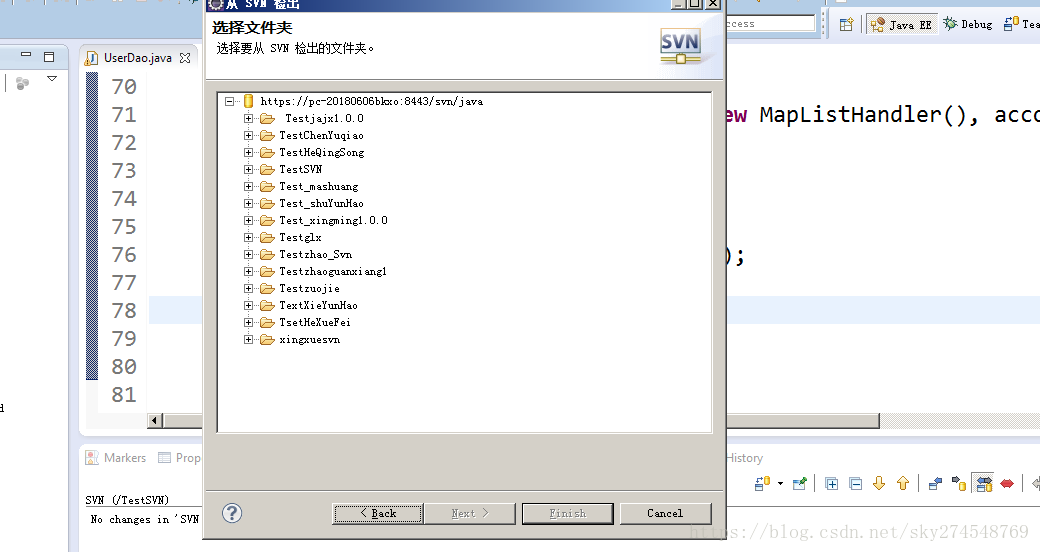Open the History tab
Viewport: 1040px width, 552px height.
pyautogui.click(x=744, y=458)
